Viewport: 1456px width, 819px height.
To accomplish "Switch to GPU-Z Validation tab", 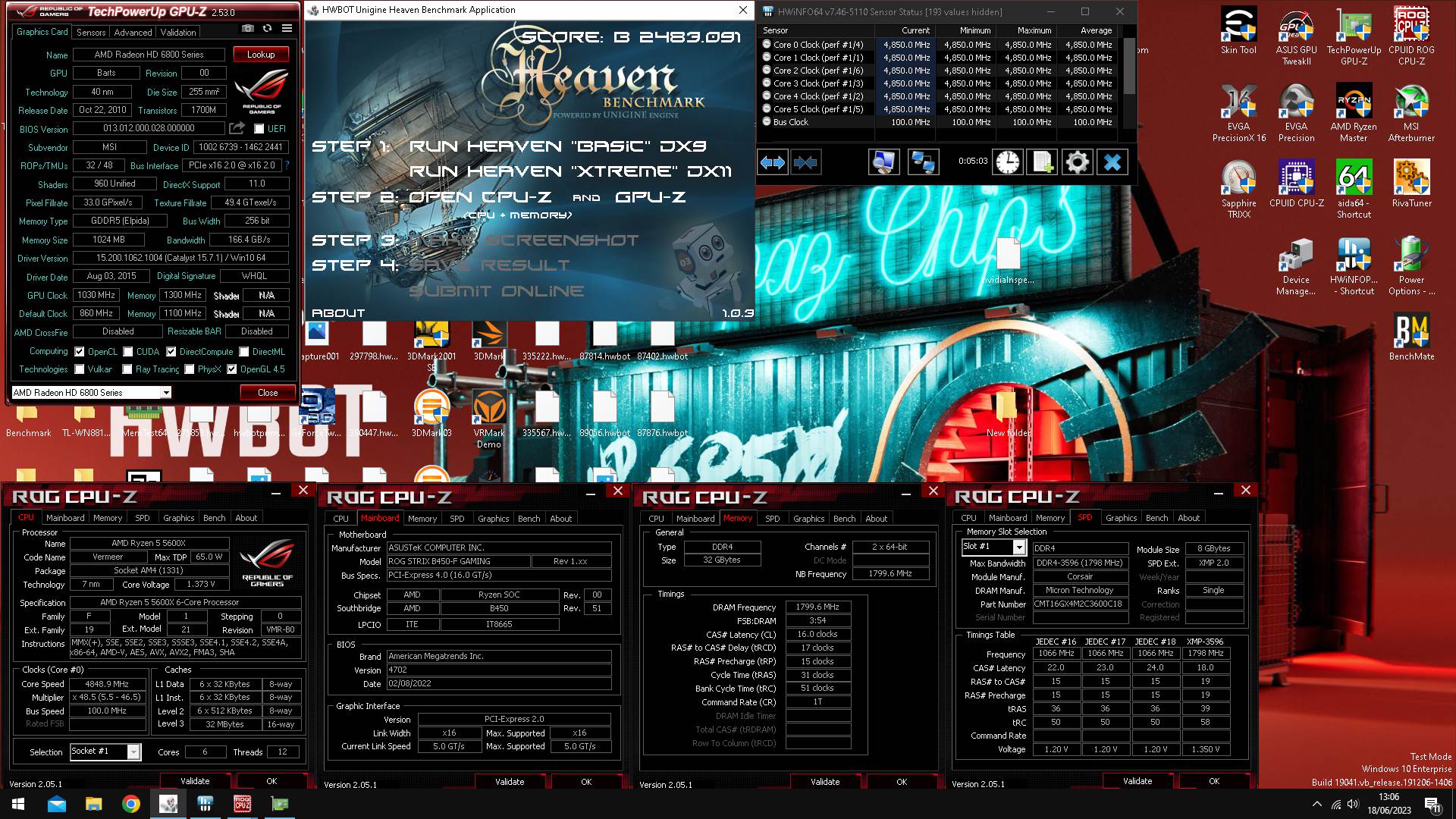I will tap(178, 33).
